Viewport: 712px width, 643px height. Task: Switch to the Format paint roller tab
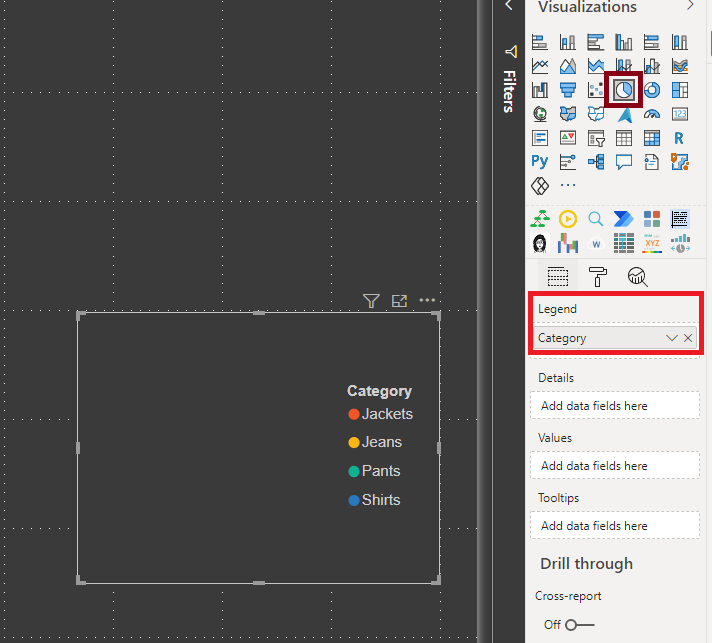tap(598, 277)
